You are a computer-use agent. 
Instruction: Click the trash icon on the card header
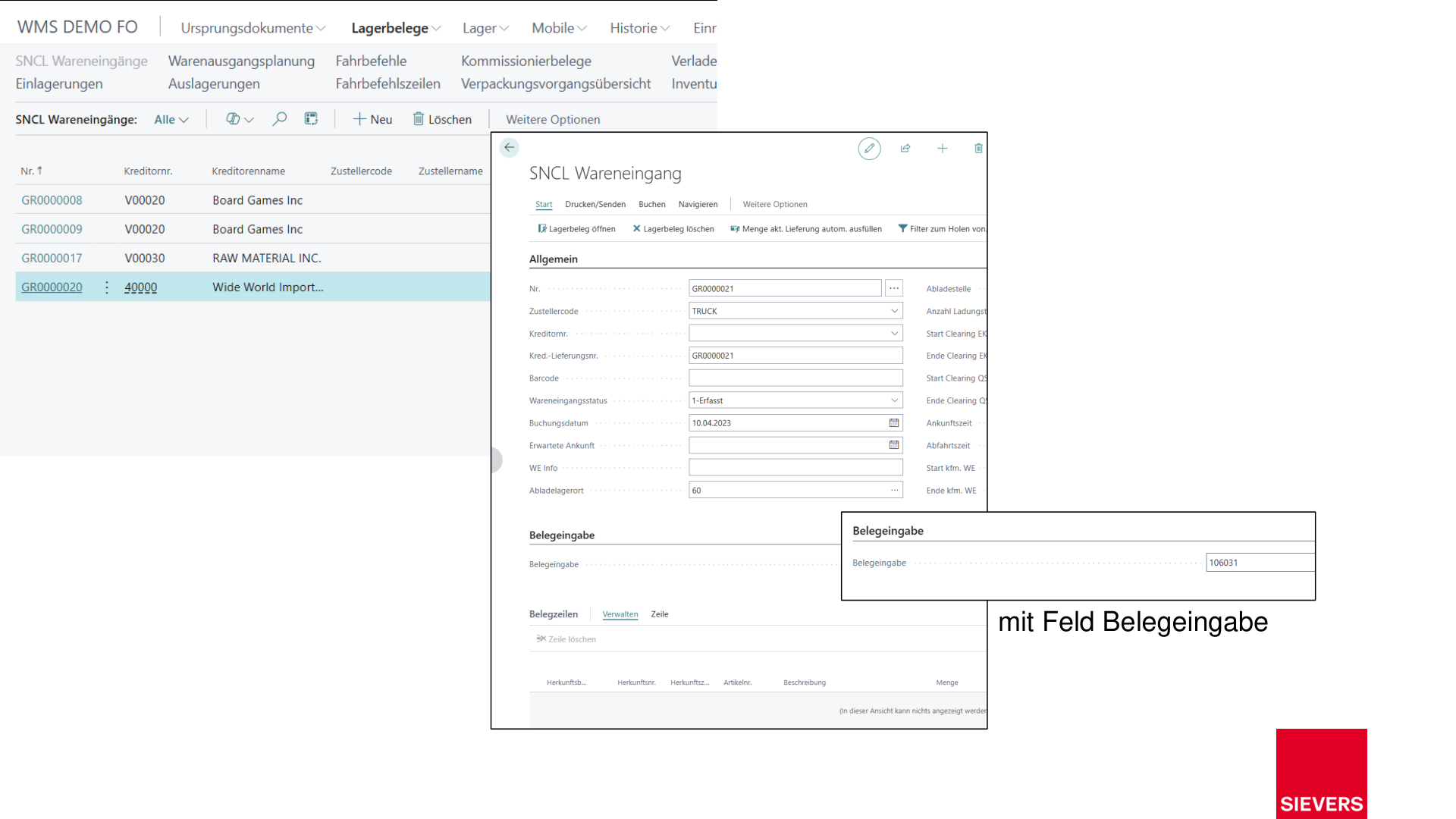point(978,149)
